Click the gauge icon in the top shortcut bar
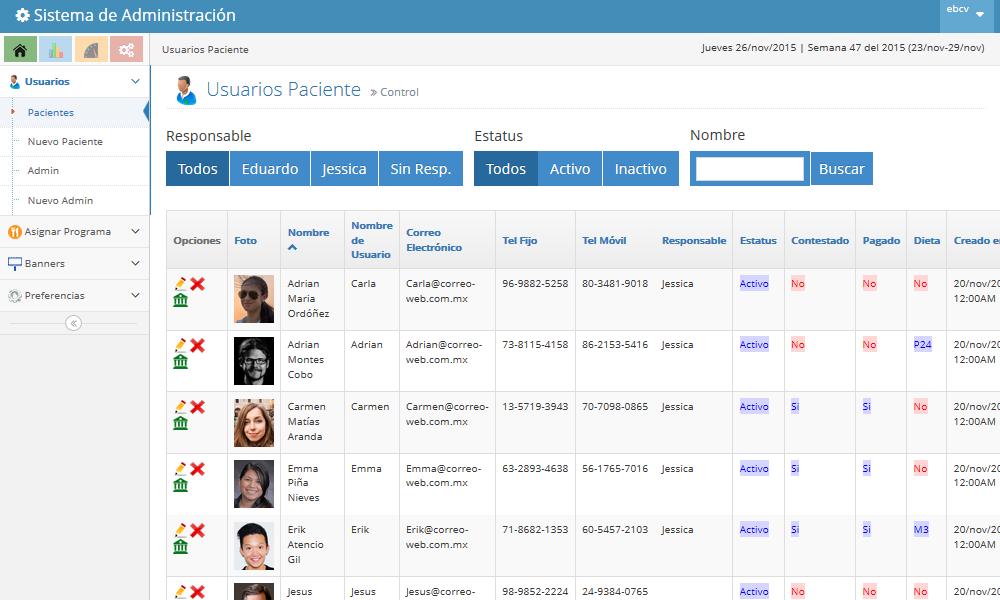 pyautogui.click(x=90, y=49)
